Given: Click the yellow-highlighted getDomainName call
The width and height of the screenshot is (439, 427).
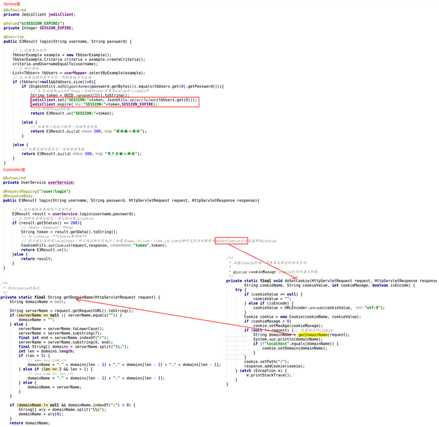Looking at the screenshot, I should pos(313,335).
